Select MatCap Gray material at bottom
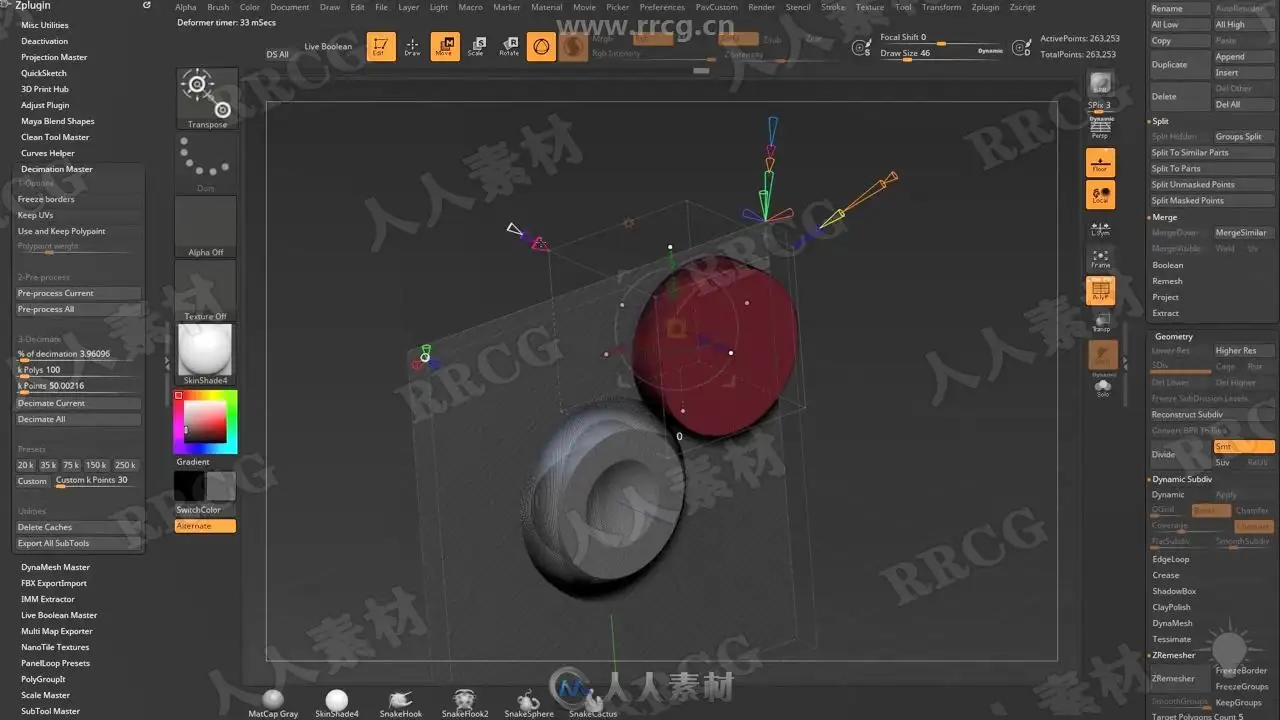 pos(273,704)
